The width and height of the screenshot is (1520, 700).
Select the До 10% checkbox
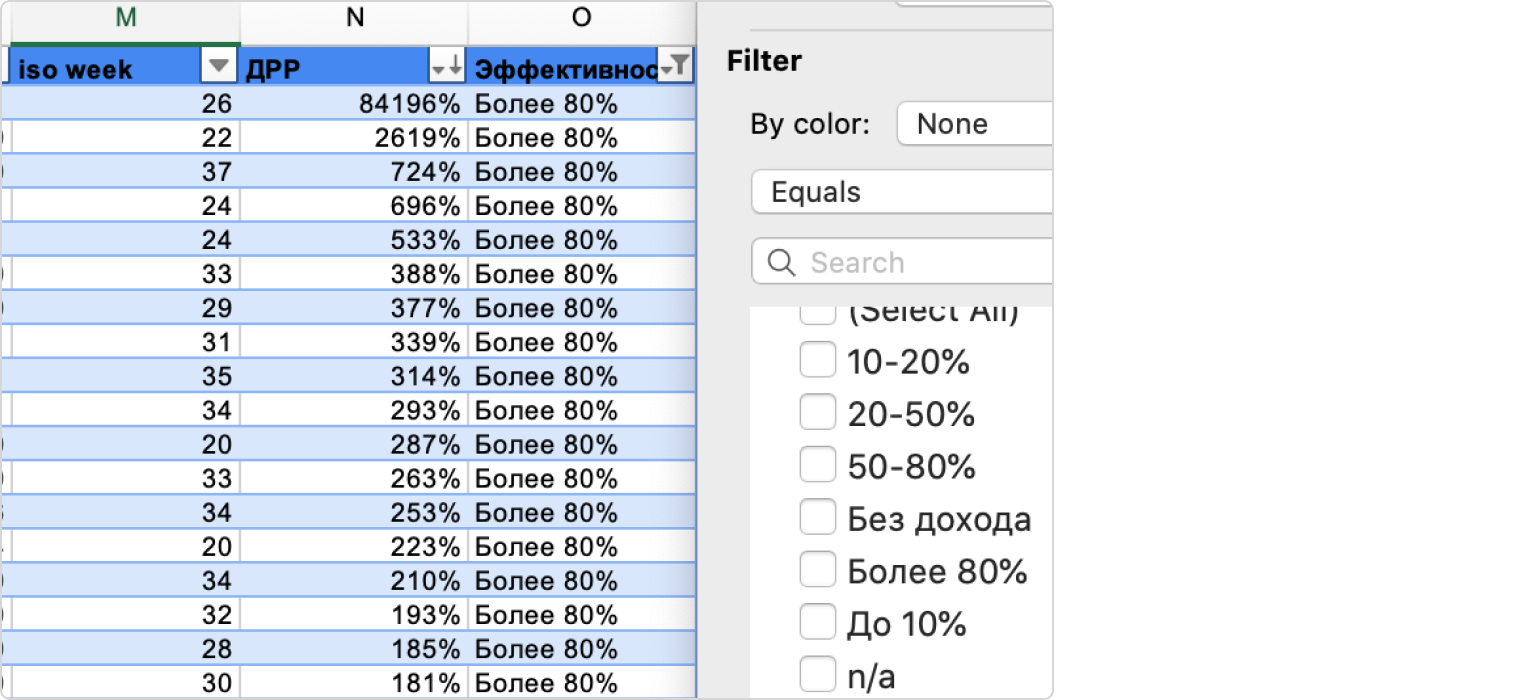pyautogui.click(x=817, y=624)
